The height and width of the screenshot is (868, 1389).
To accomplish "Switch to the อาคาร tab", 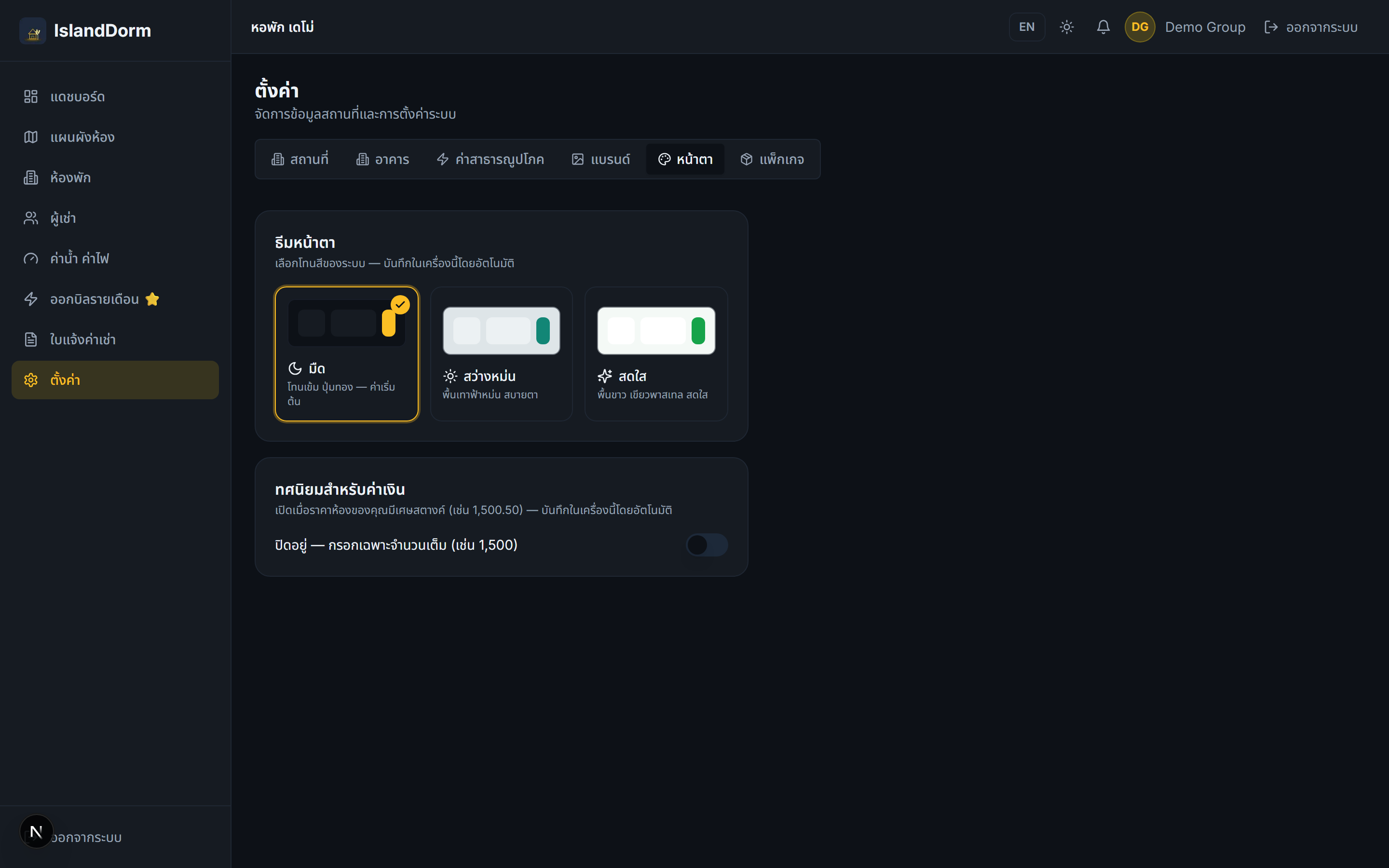I will click(x=383, y=159).
